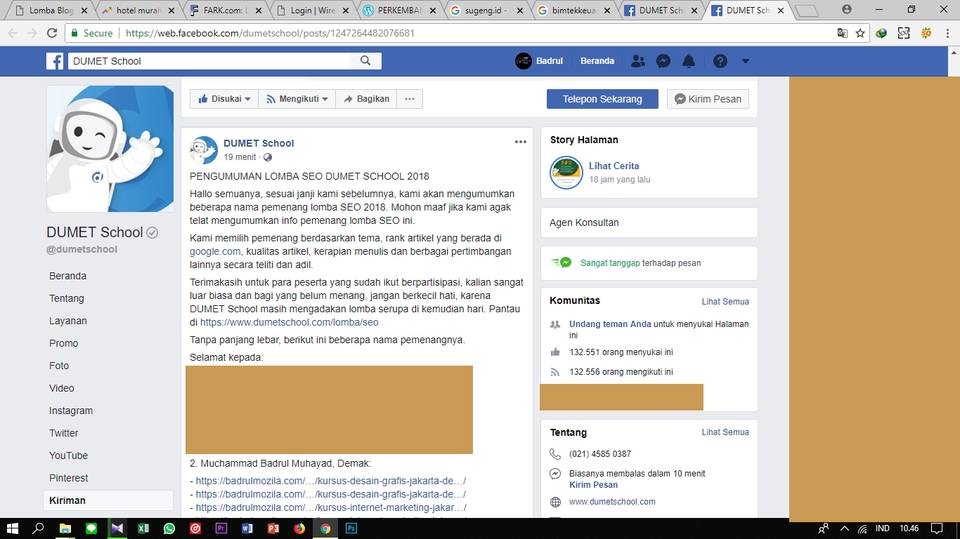Click the Chrome translate page icon
This screenshot has width=960, height=539.
click(842, 33)
